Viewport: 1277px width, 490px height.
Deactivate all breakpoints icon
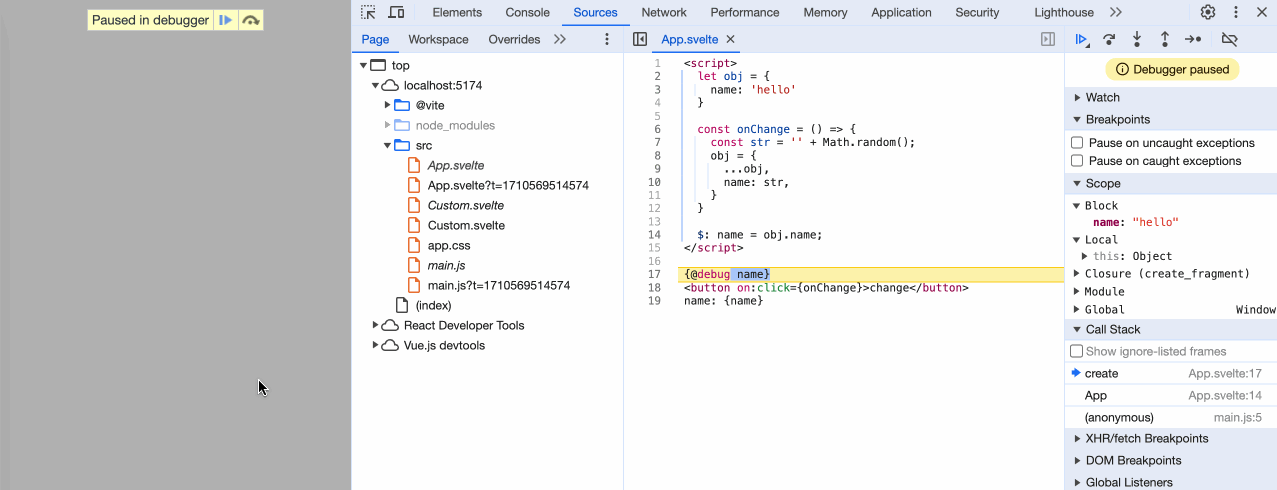click(x=1230, y=39)
